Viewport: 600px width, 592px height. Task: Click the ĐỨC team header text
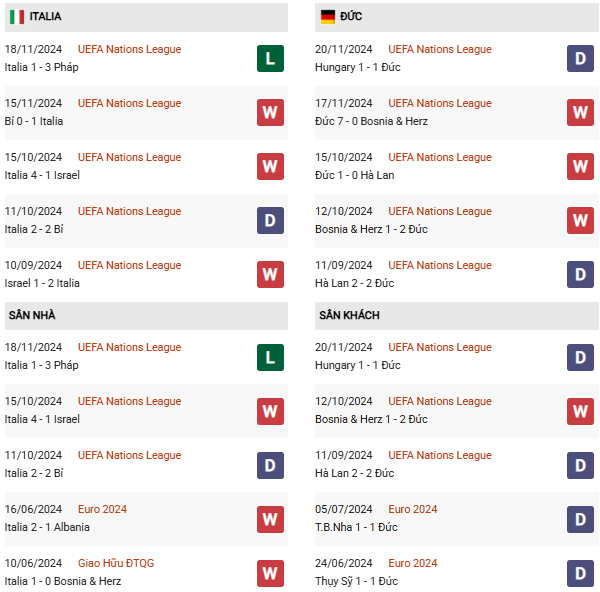click(351, 16)
